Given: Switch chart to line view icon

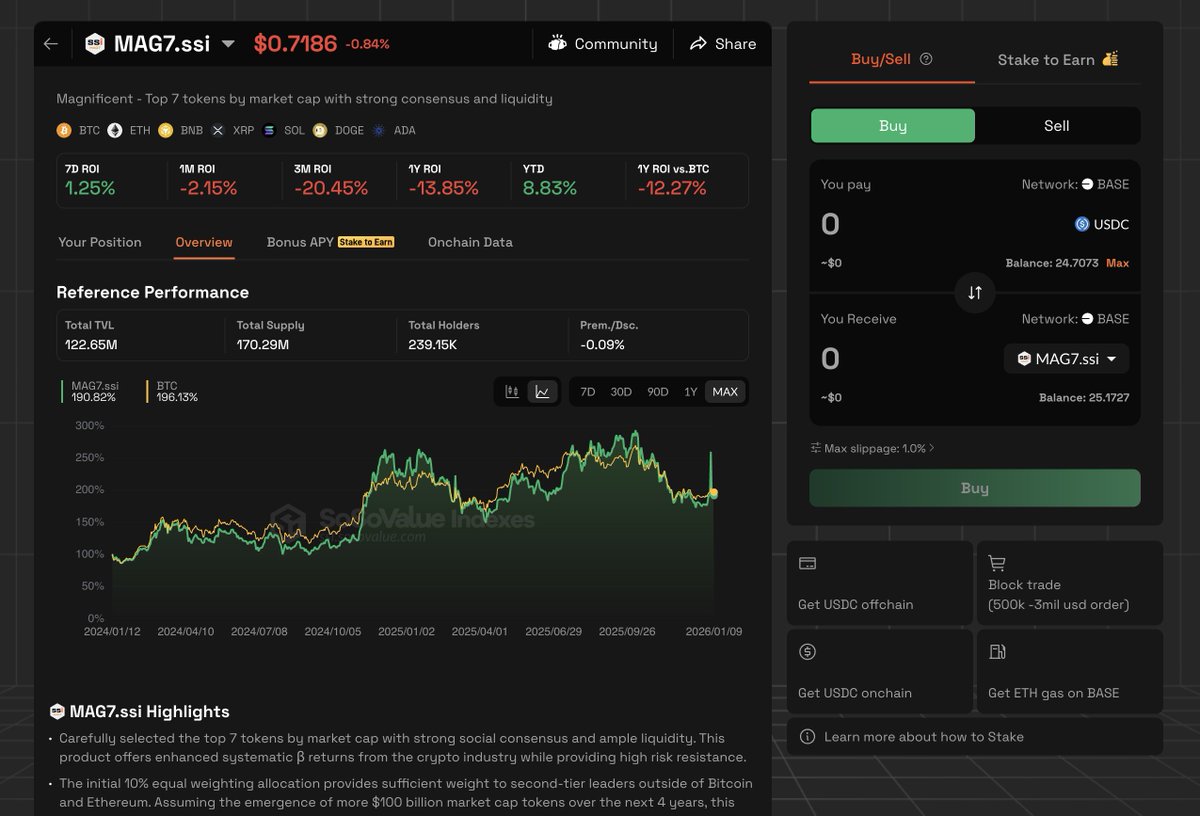Looking at the screenshot, I should pyautogui.click(x=542, y=392).
